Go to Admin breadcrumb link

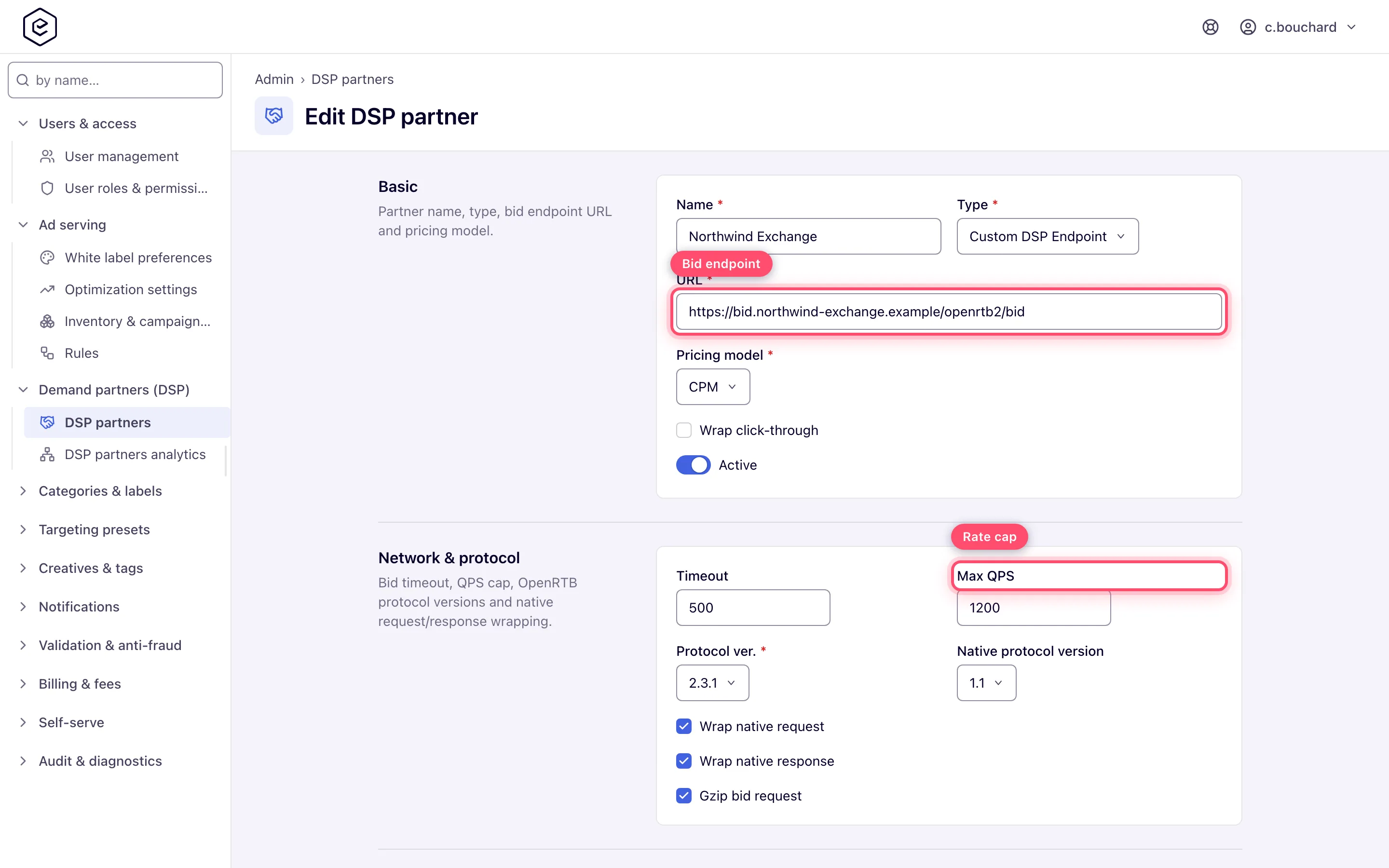click(x=274, y=79)
